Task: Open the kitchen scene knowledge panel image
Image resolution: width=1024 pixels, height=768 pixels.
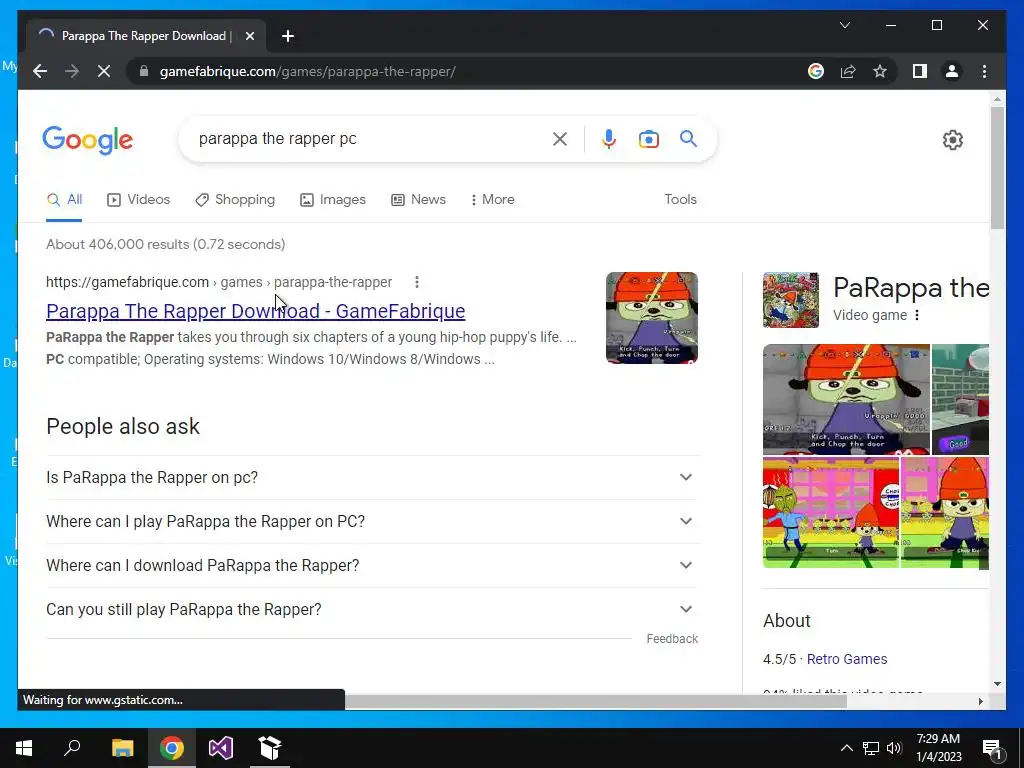Action: point(960,399)
